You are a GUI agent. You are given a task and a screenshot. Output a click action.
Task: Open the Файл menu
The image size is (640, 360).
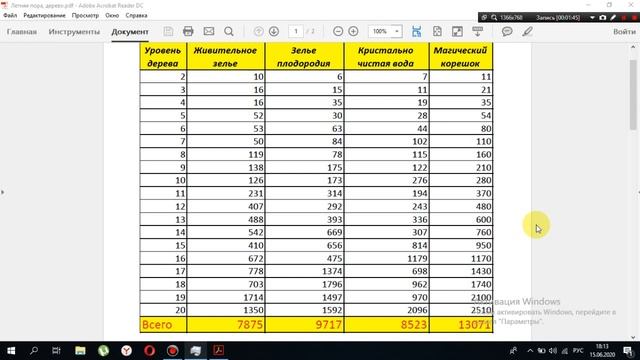coord(10,16)
